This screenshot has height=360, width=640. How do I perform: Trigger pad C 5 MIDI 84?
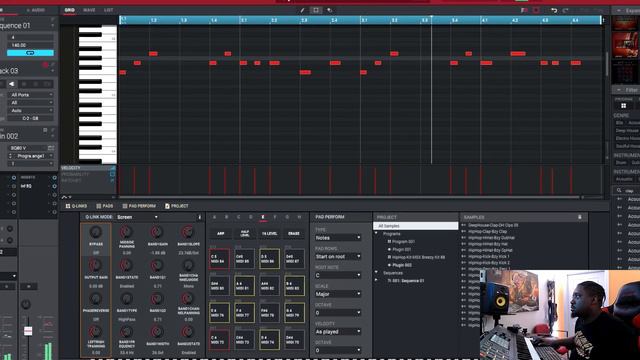[x=219, y=259]
